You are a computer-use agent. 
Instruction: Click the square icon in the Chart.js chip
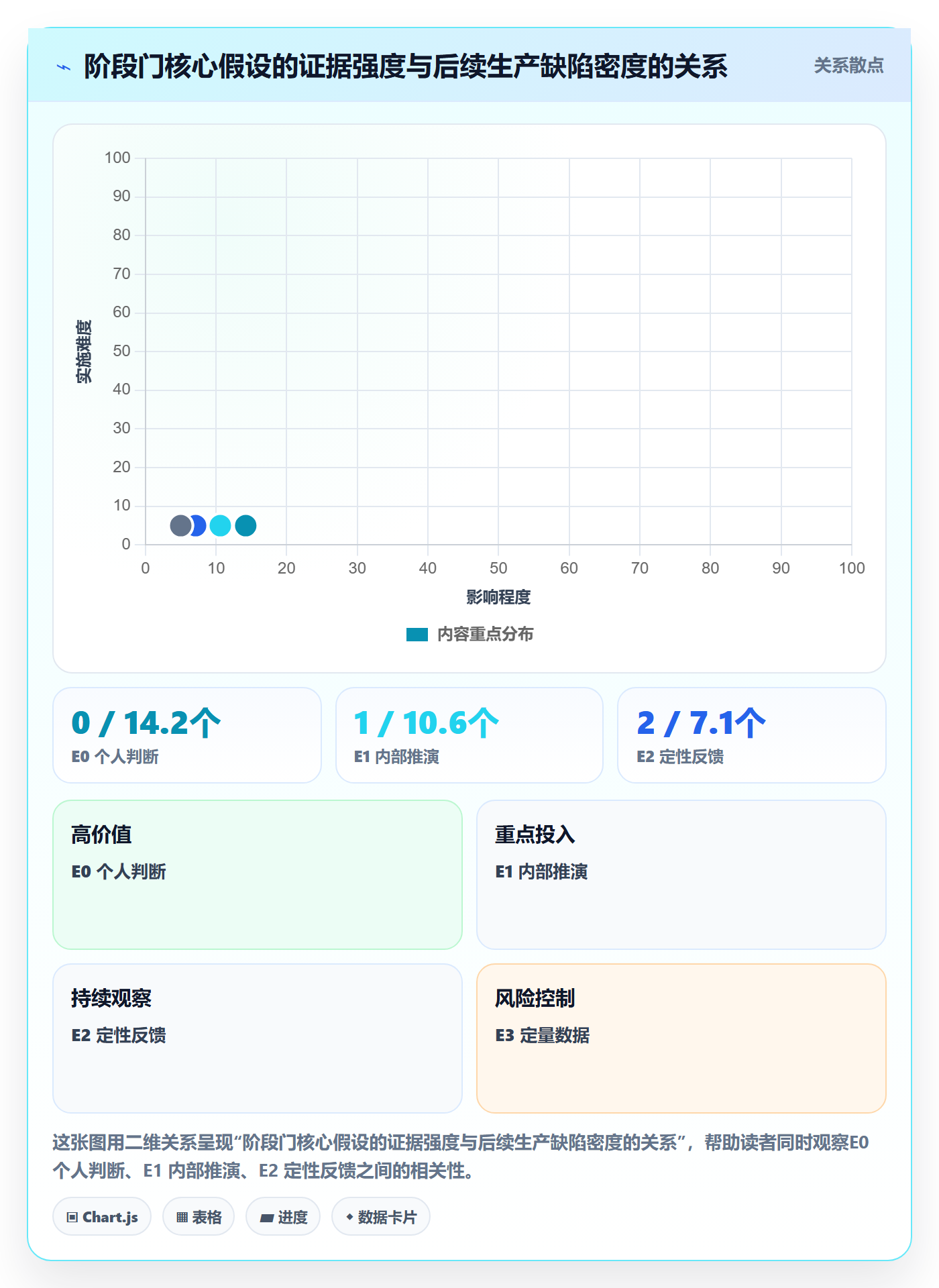tap(72, 1218)
